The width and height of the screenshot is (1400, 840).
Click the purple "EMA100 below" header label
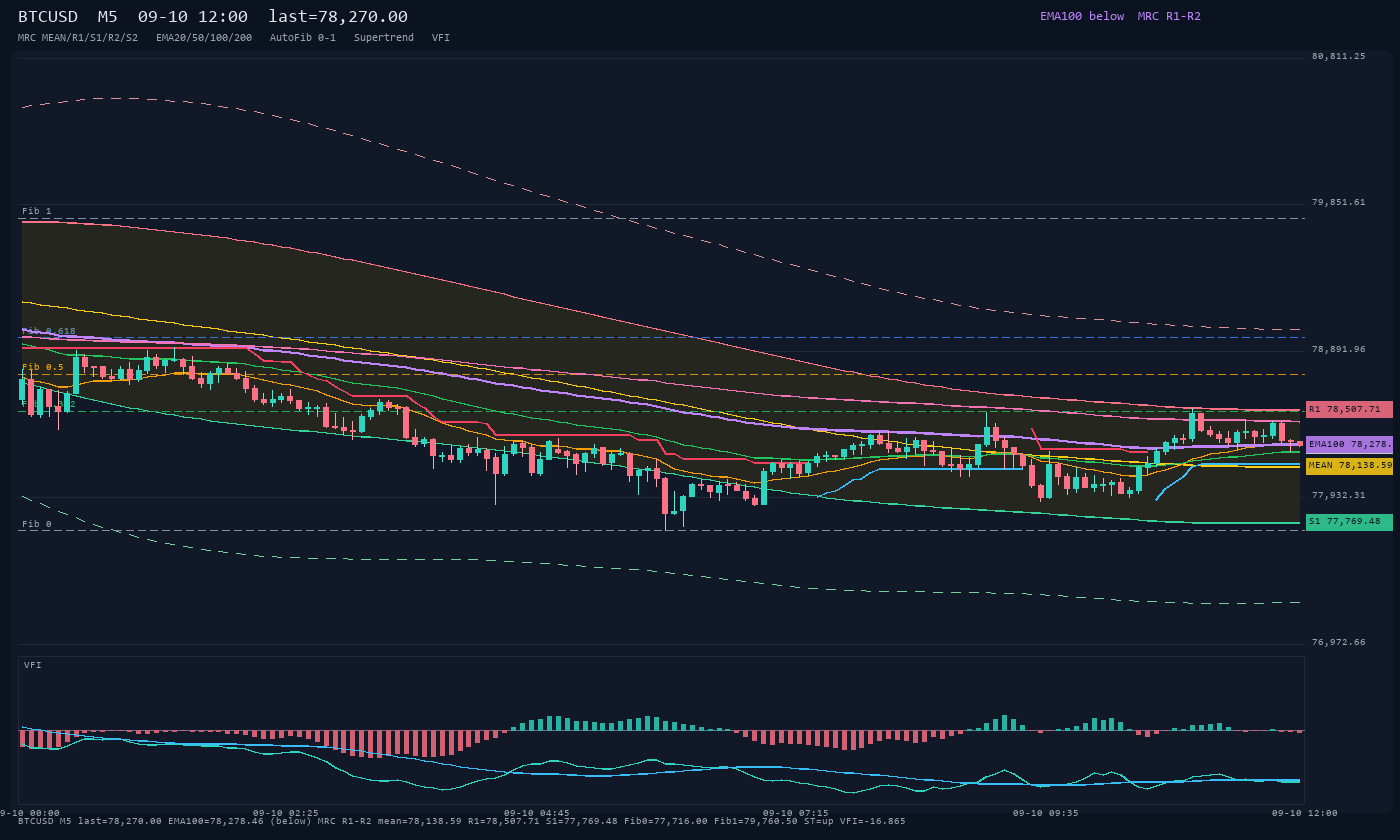(x=1082, y=16)
